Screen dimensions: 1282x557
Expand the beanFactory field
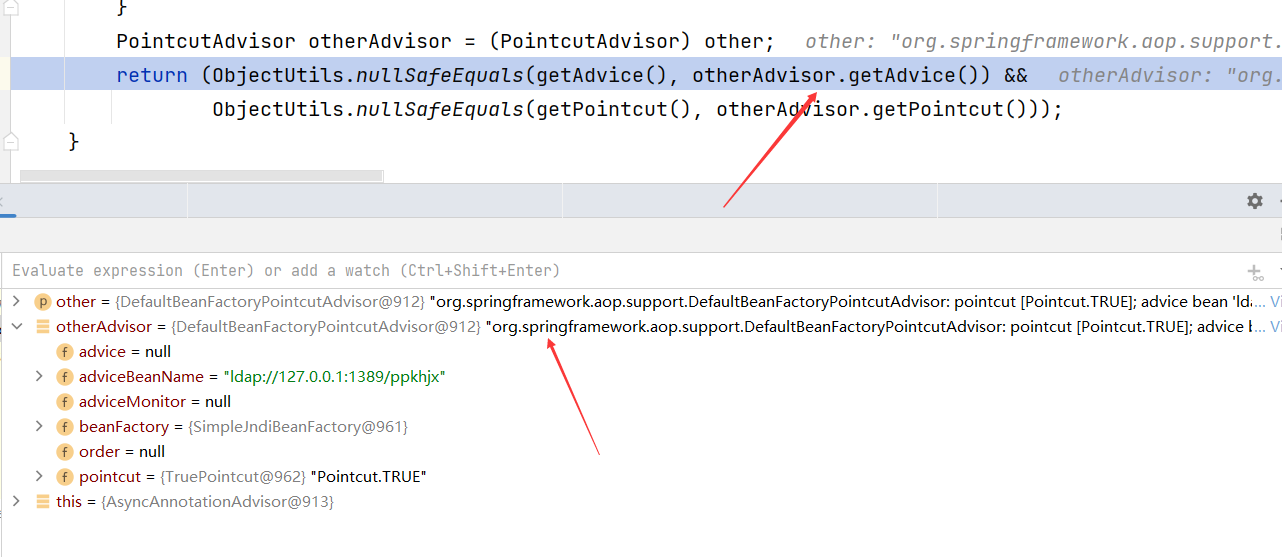click(x=39, y=426)
